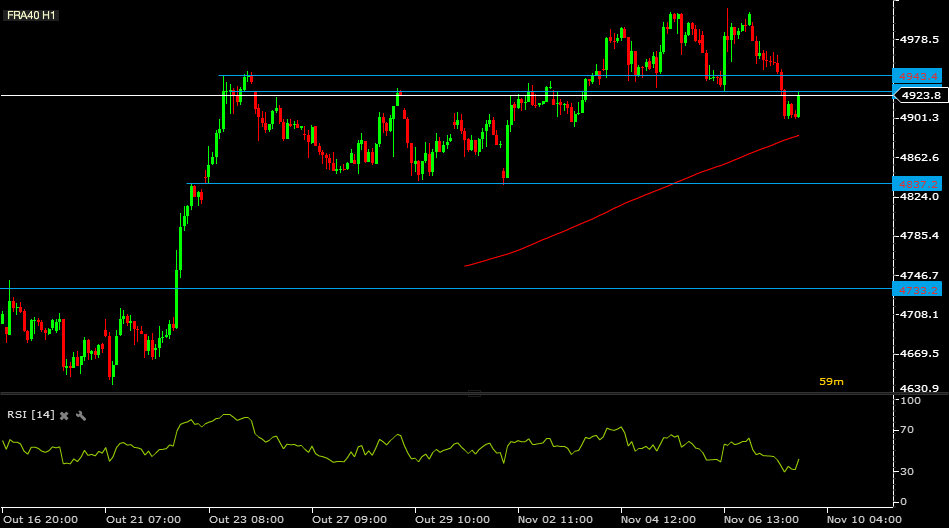Select the RSI [14] indicator label
949x528 pixels.
tap(31, 415)
